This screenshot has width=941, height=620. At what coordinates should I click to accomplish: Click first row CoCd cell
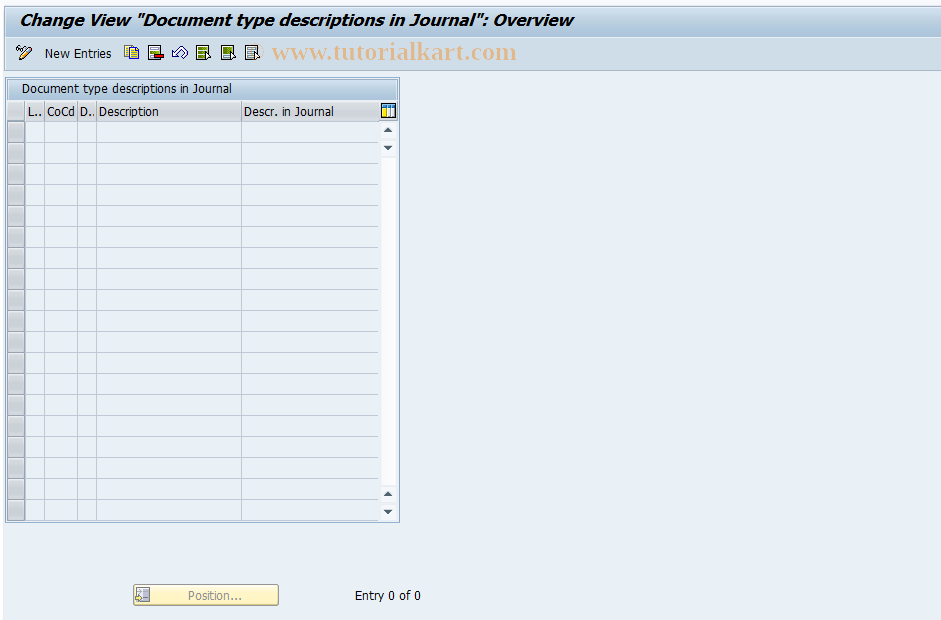click(x=61, y=132)
